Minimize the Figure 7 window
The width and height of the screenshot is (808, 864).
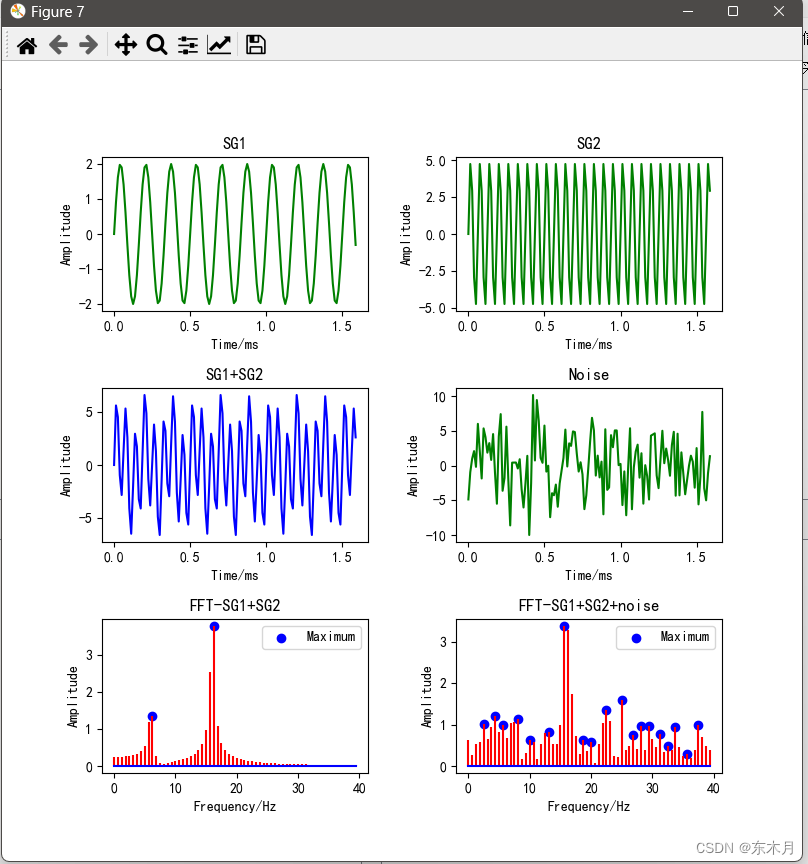688,12
